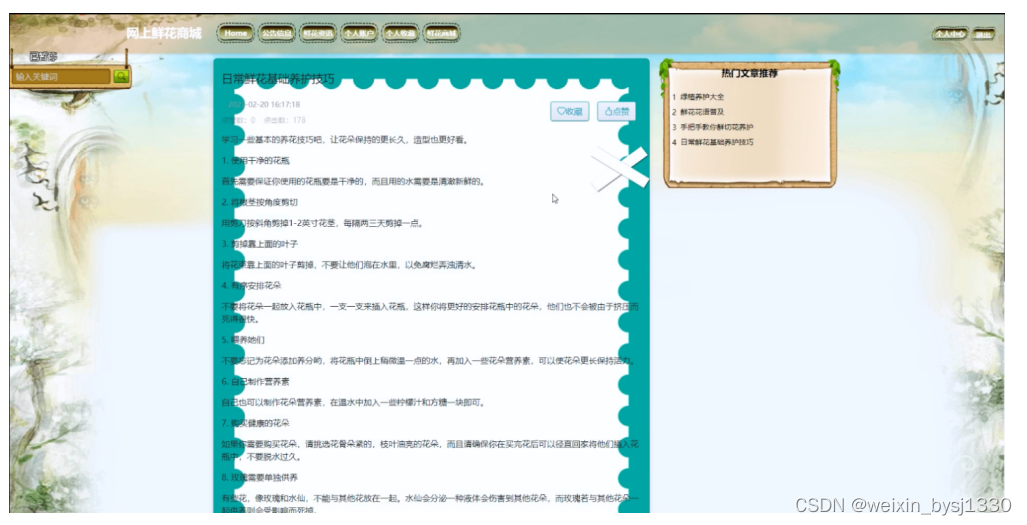Screen dimensions: 1027x525
Task: Click the 点击数: 178 counter text
Action: pos(285,120)
